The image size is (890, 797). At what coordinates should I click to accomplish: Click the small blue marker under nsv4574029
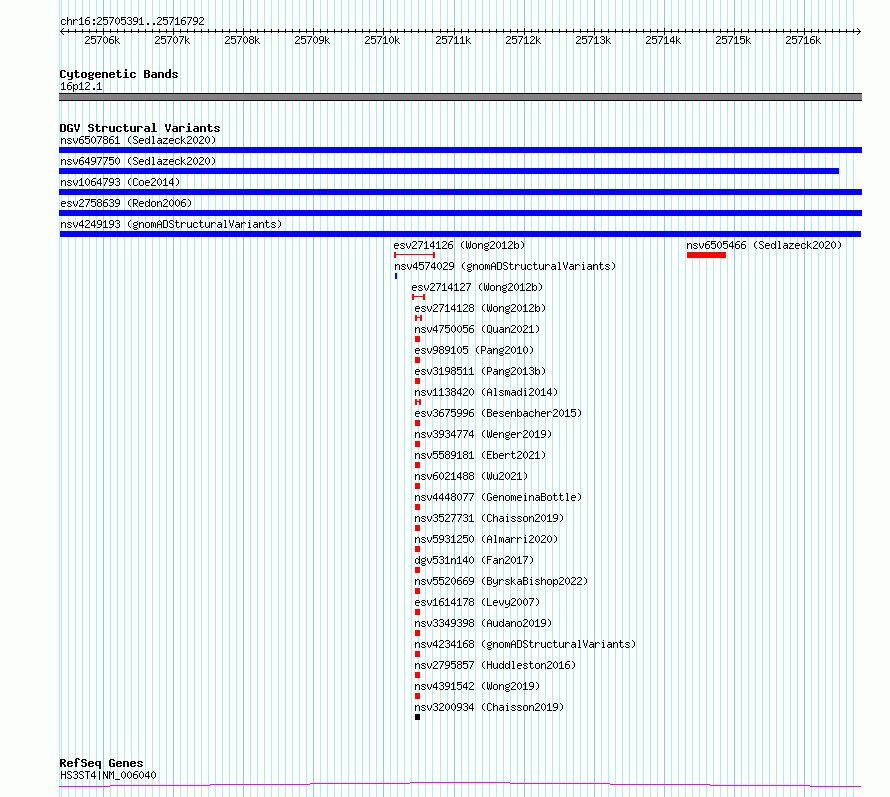396,276
